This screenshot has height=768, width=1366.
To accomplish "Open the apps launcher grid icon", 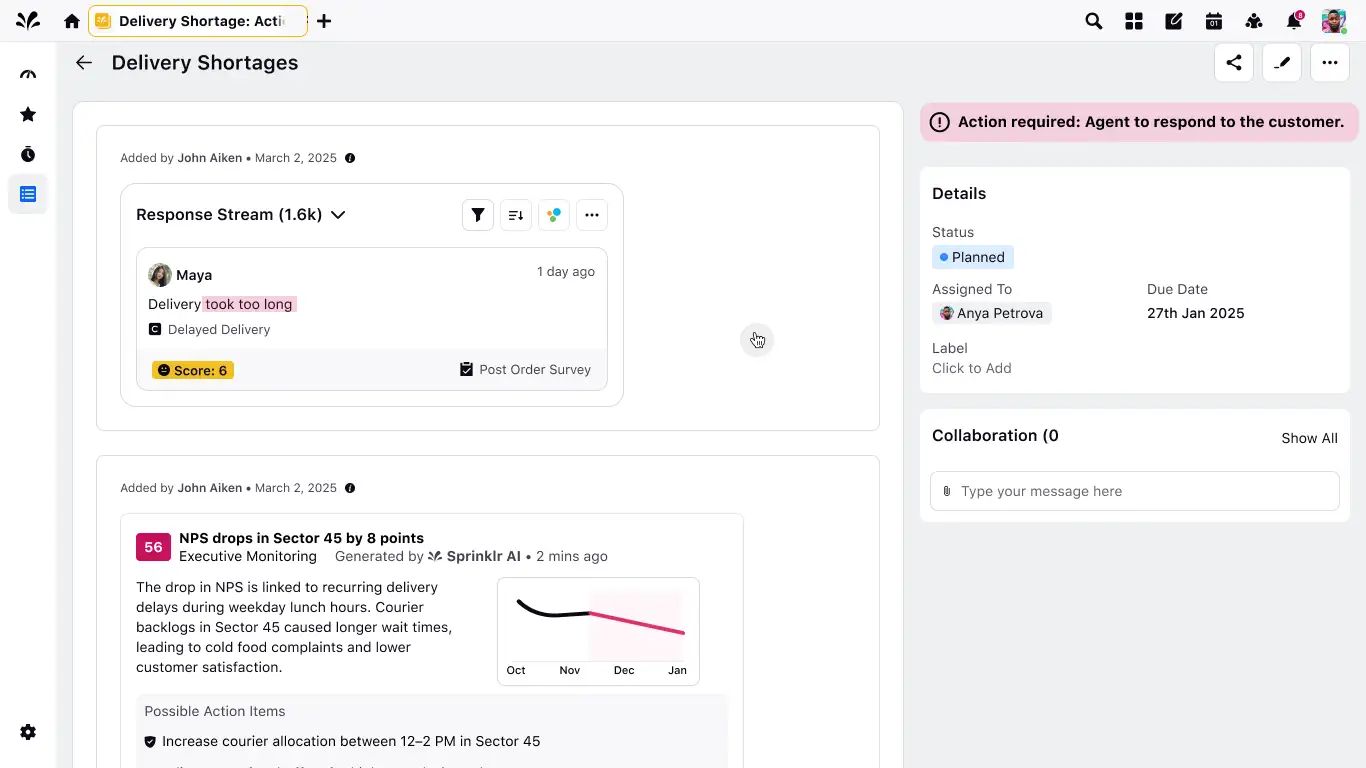I will (x=1133, y=21).
